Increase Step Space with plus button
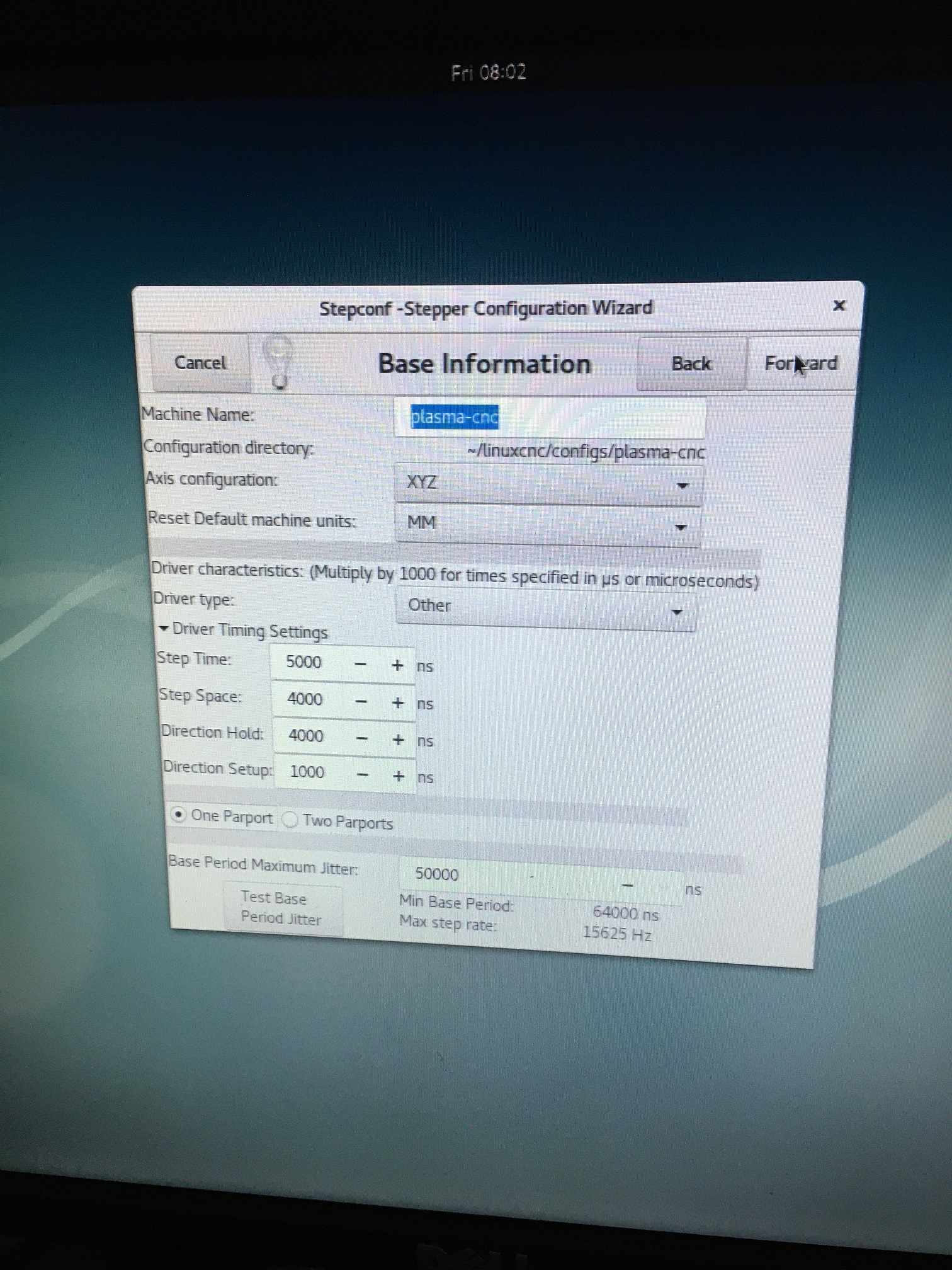Screen dimensions: 952x1270 [x=398, y=702]
